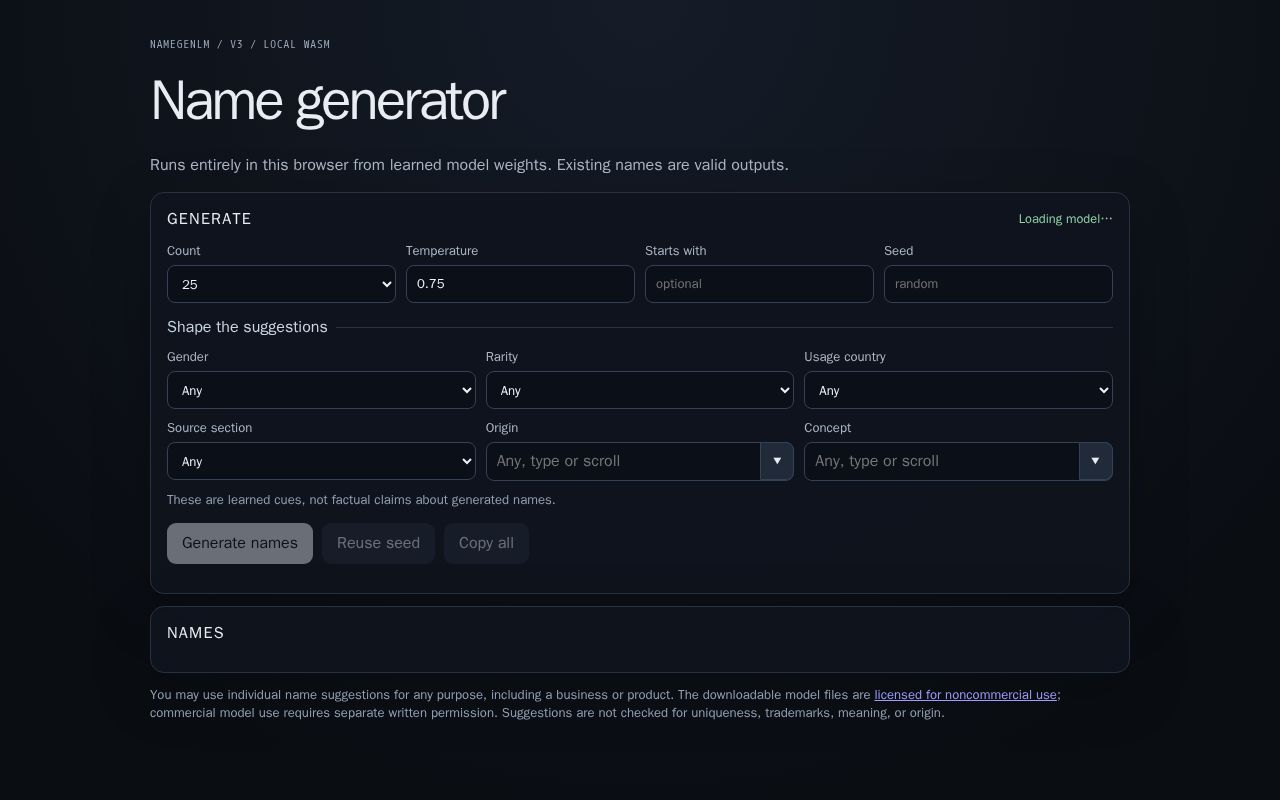Click the Temperature field with 0.75
The width and height of the screenshot is (1280, 800).
[520, 284]
